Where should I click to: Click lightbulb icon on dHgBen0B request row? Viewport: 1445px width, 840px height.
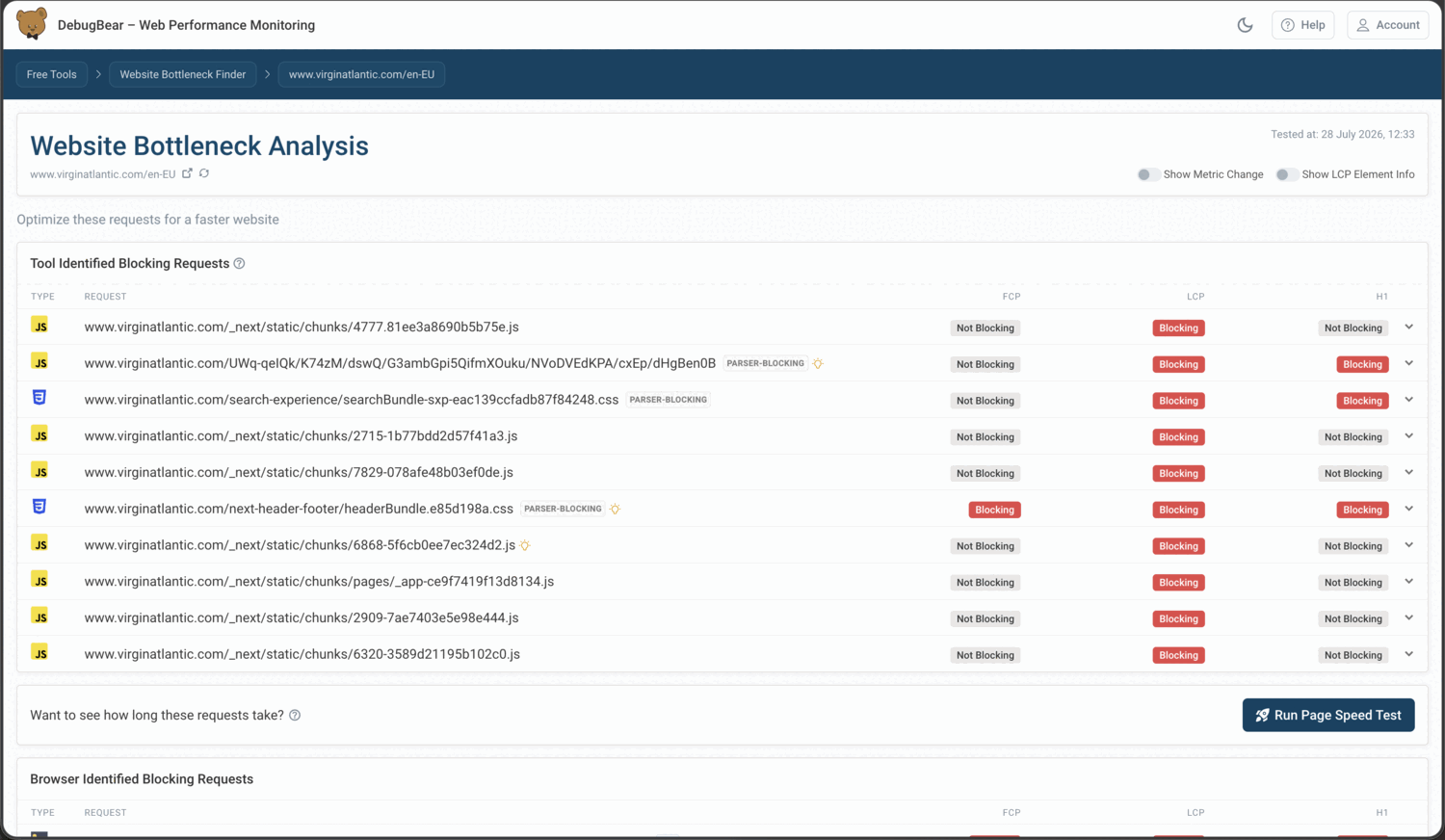pyautogui.click(x=818, y=363)
